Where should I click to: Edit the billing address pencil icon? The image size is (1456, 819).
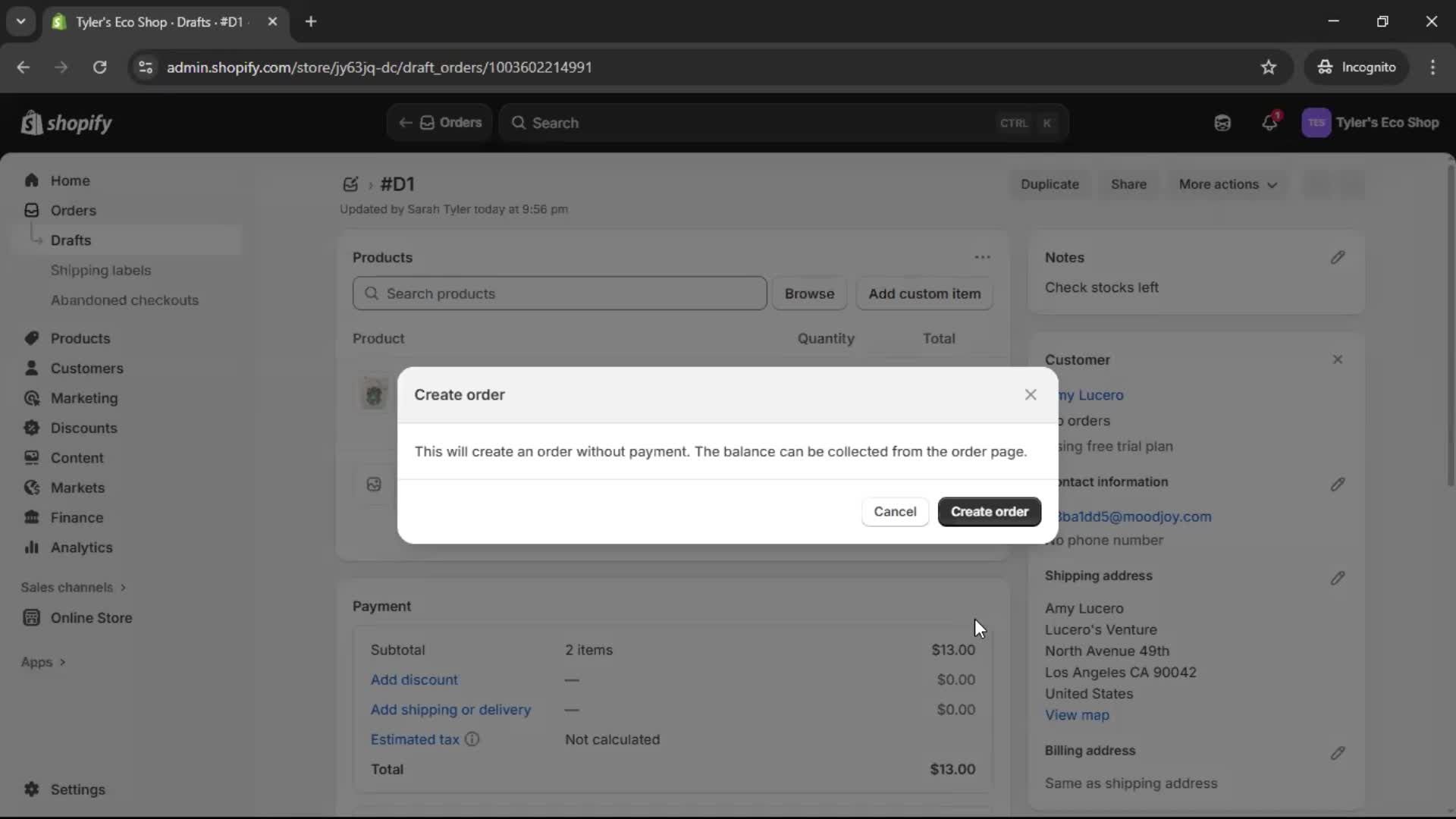click(x=1338, y=753)
